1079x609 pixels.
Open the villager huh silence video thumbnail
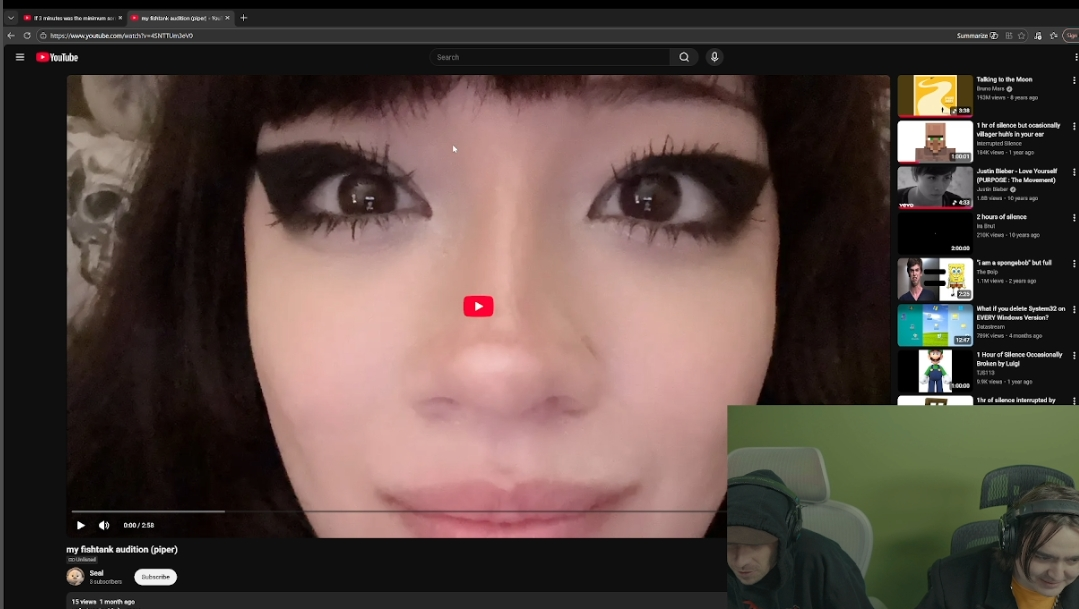[x=934, y=141]
